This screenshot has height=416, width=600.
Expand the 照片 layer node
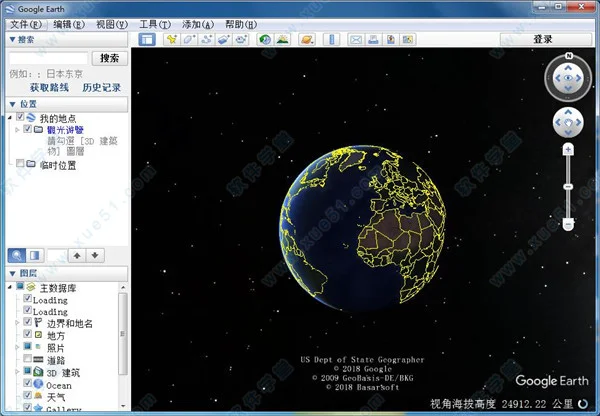tap(17, 347)
